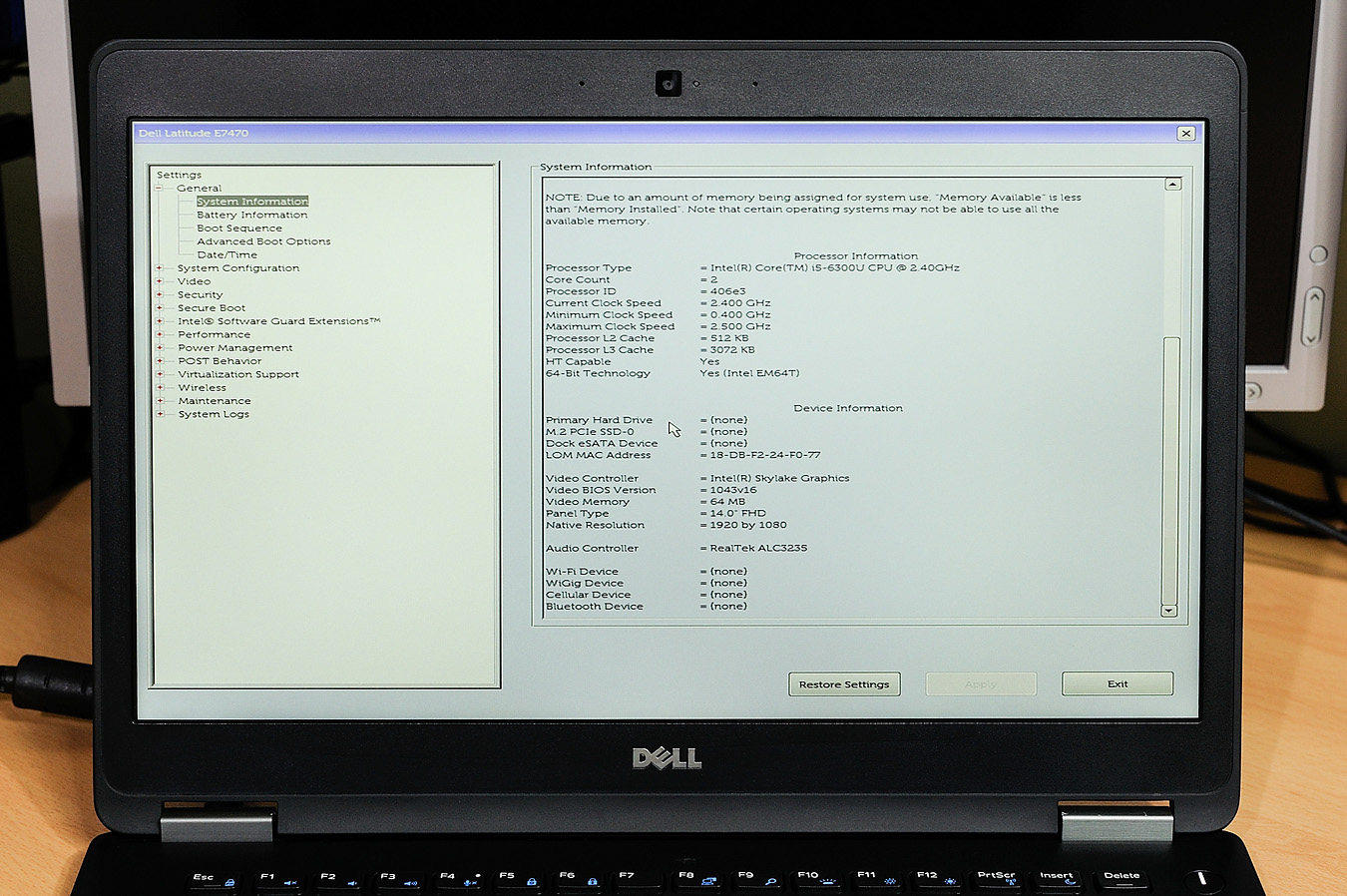Expand Intel Software Guard Extensions node
Screen dimensions: 1347x896
[160, 321]
